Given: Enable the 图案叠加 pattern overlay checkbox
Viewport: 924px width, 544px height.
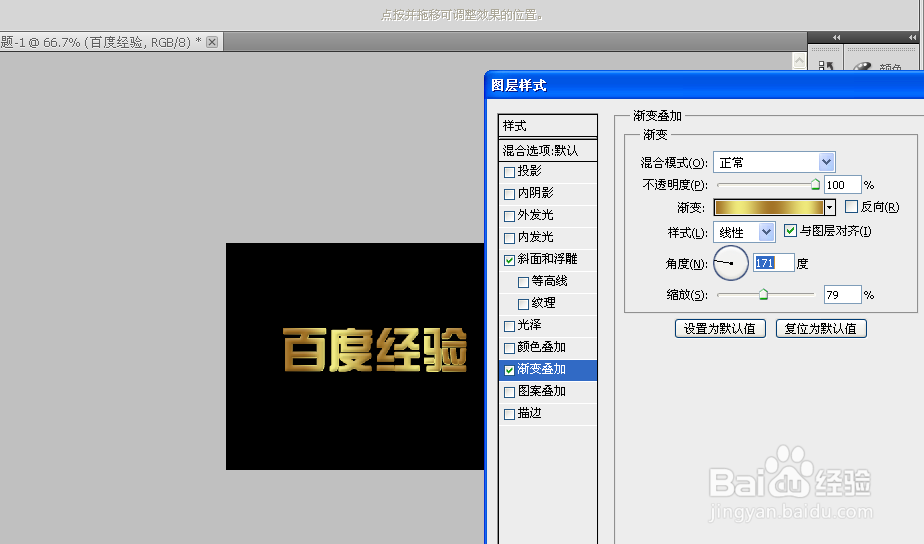Looking at the screenshot, I should 510,392.
